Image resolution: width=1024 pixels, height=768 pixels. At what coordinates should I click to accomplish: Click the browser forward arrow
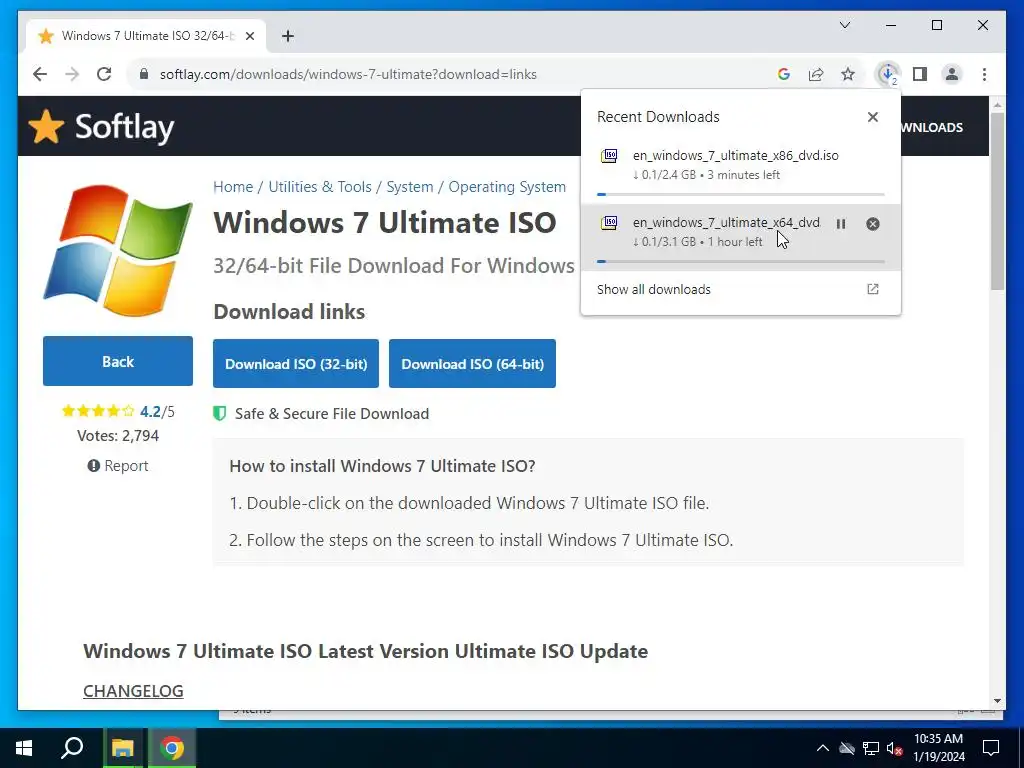coord(72,74)
